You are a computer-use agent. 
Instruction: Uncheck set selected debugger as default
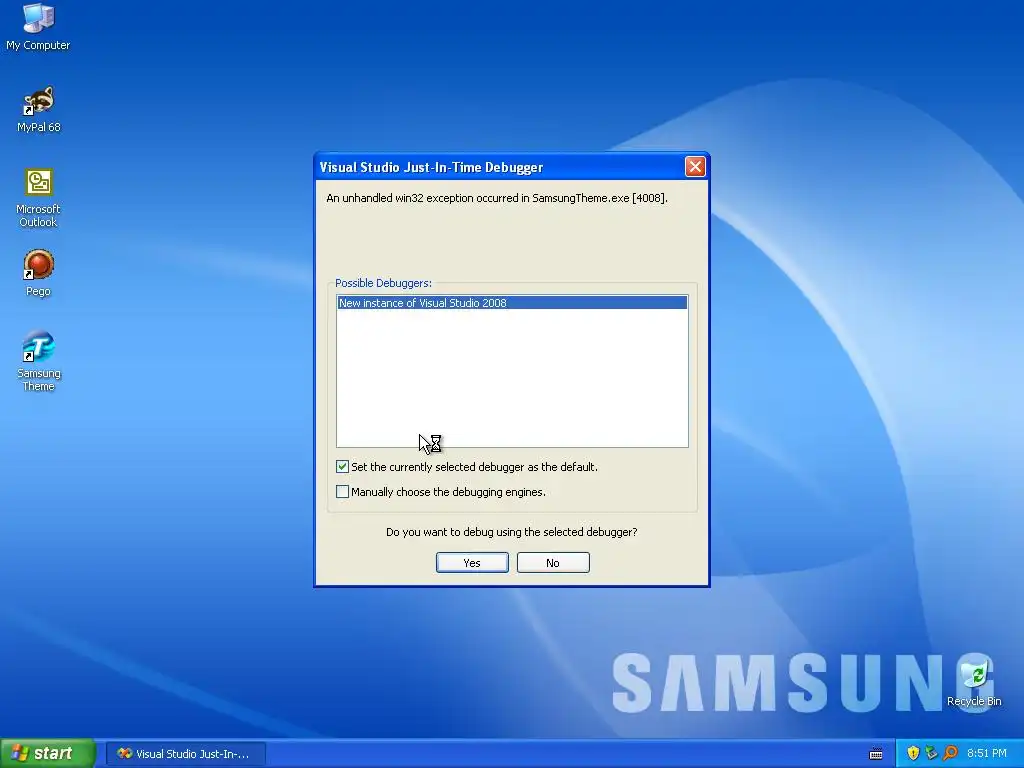(342, 466)
